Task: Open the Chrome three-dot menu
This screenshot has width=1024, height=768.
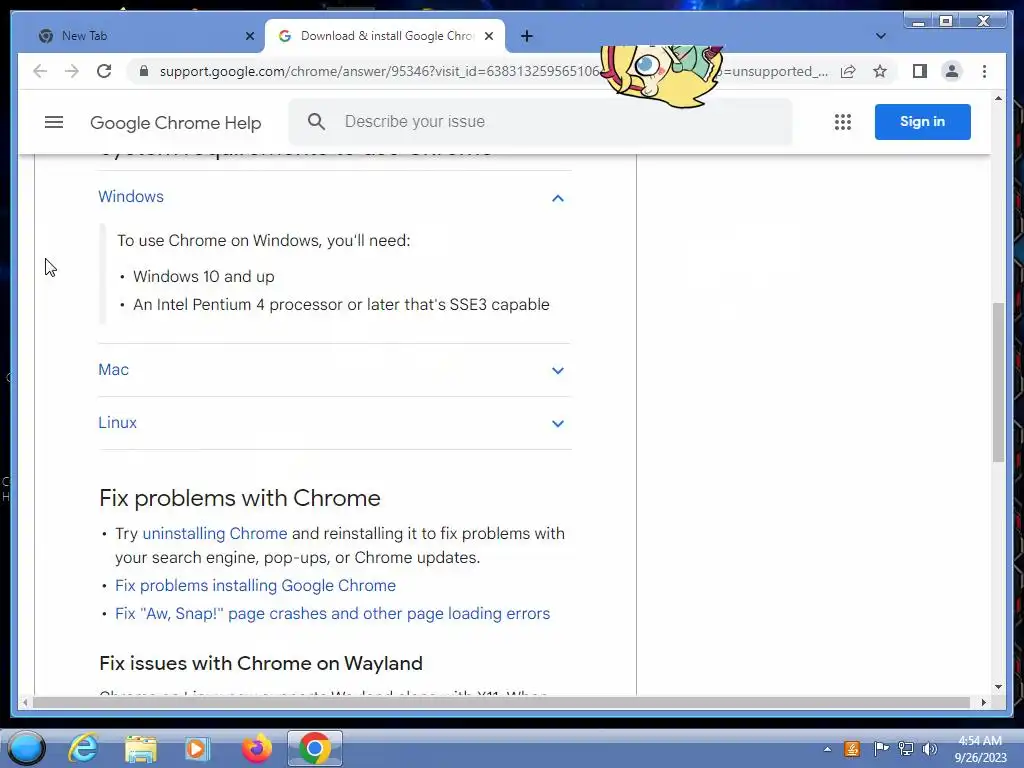Action: 984,71
